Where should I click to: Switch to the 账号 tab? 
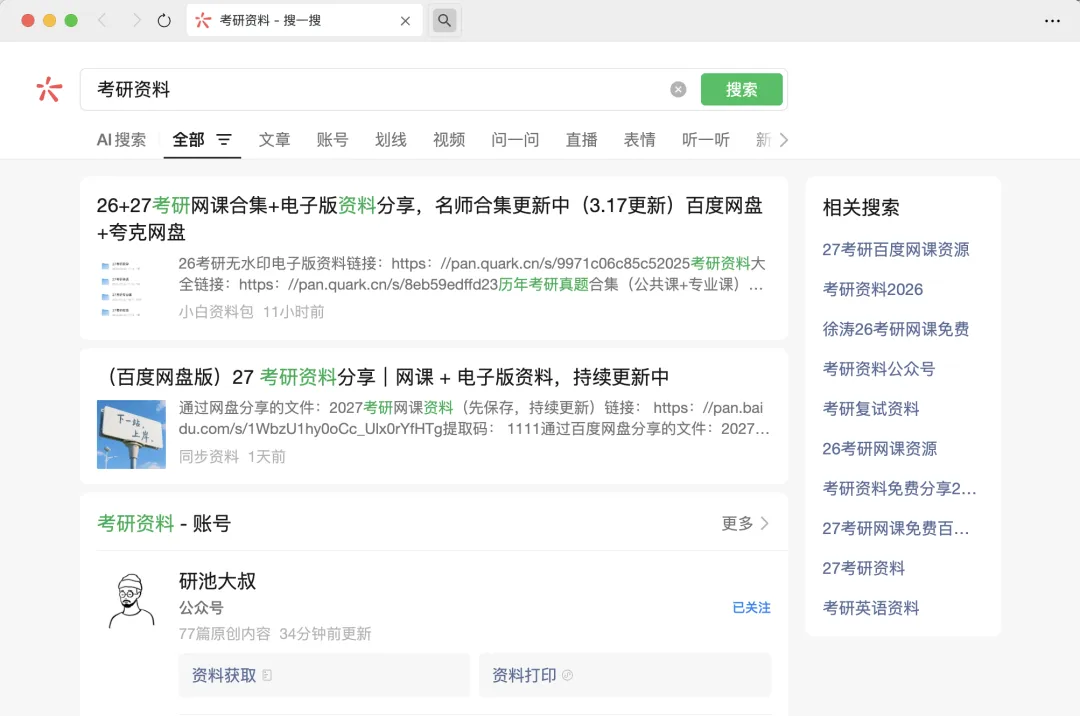pos(332,140)
